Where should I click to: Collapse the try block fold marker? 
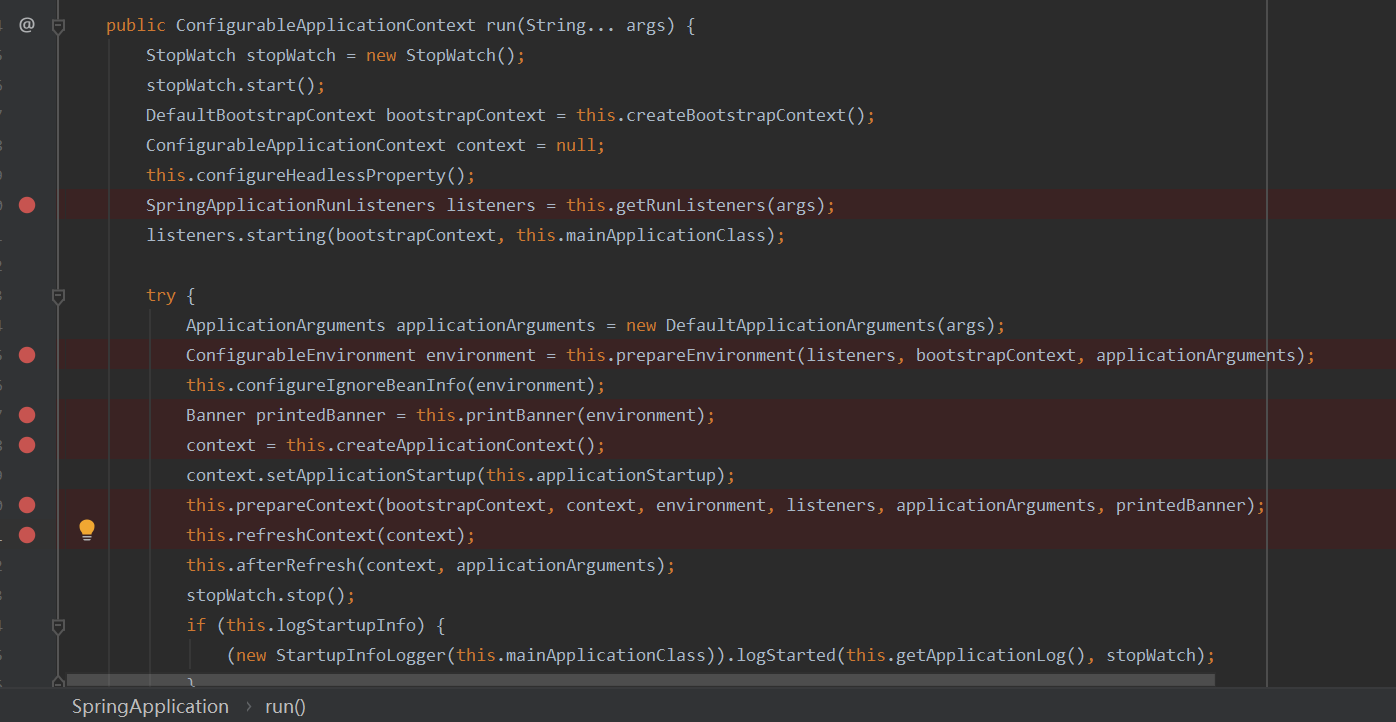[x=58, y=296]
